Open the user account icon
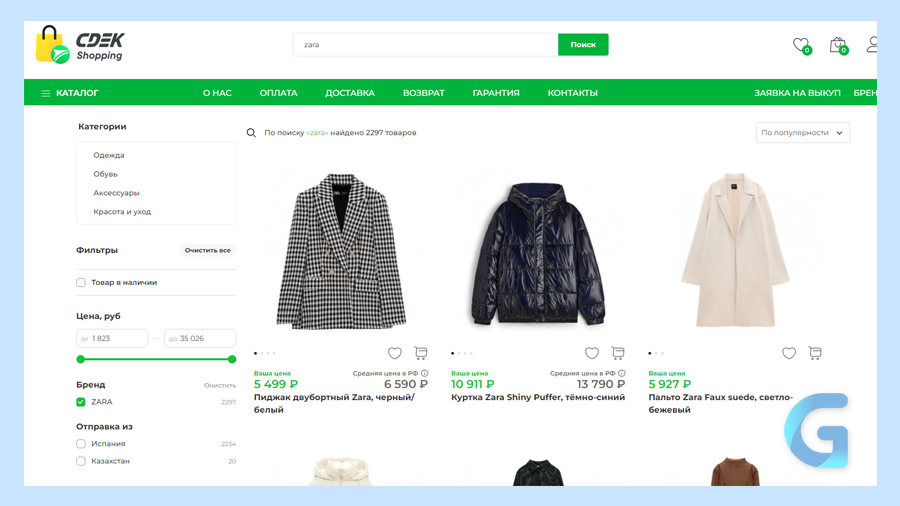The width and height of the screenshot is (900, 506). coord(872,44)
